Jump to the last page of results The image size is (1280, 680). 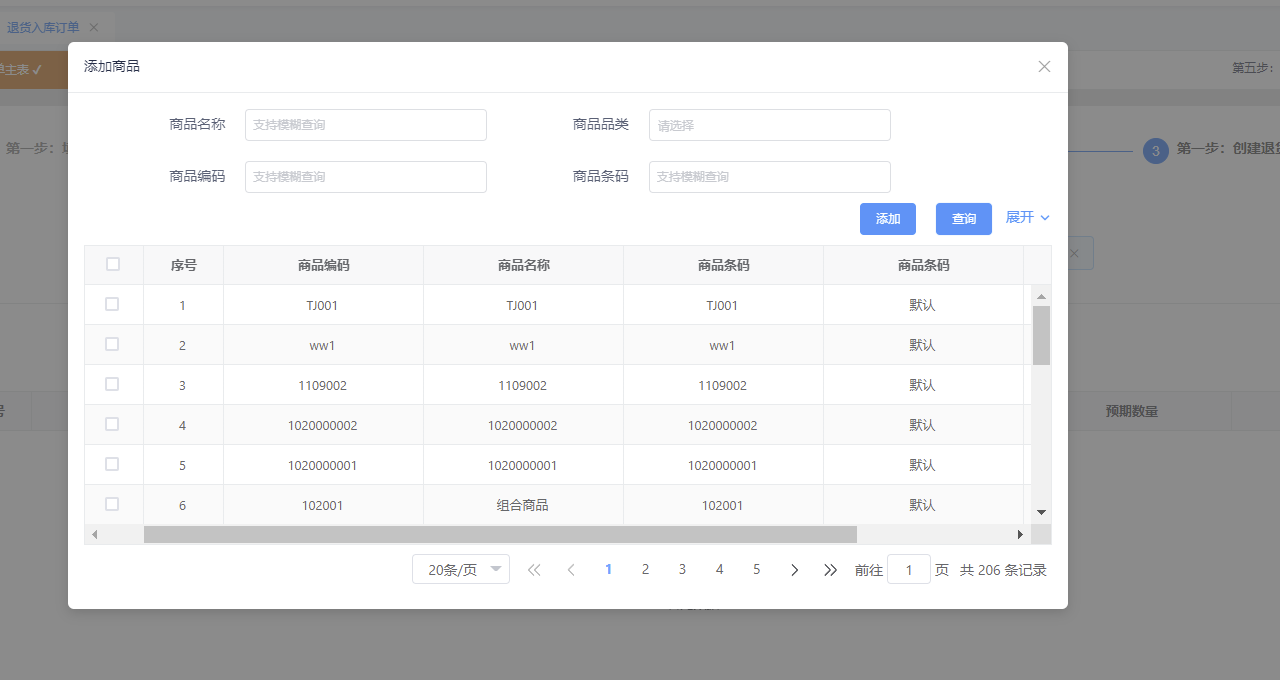[830, 570]
